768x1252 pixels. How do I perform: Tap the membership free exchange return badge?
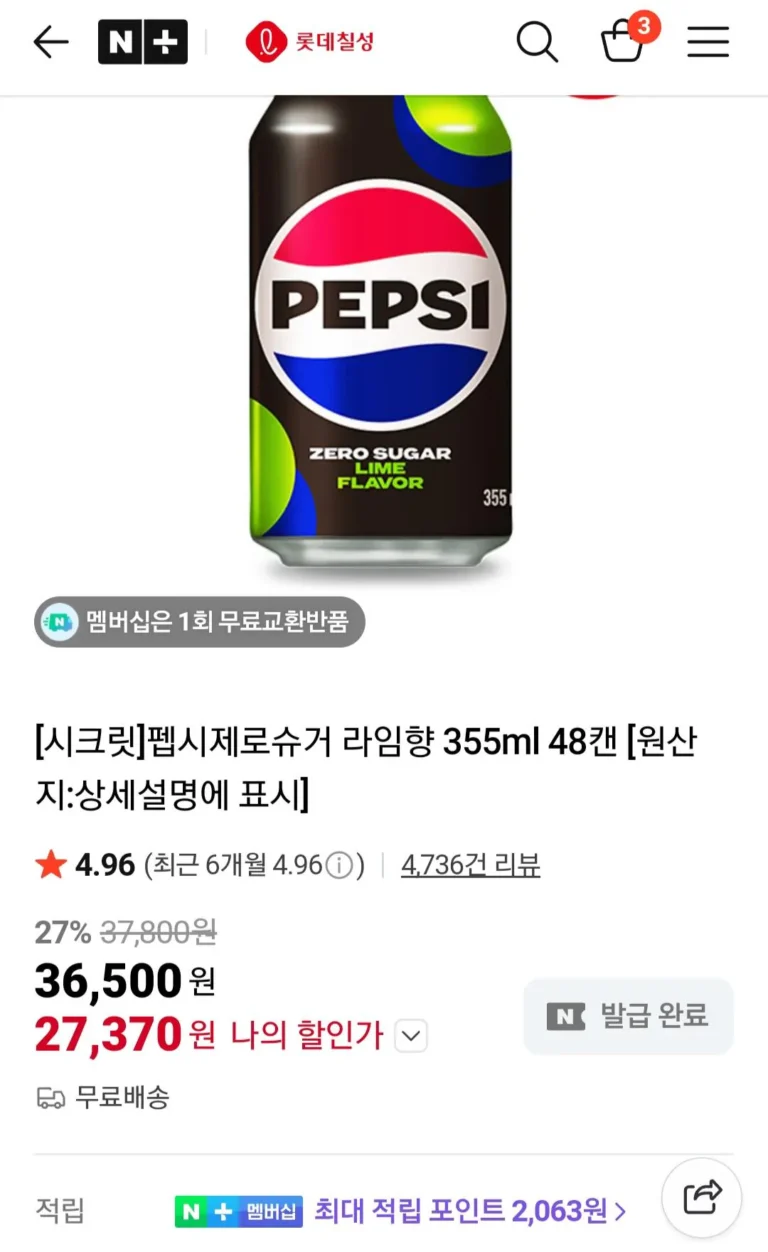tap(200, 622)
